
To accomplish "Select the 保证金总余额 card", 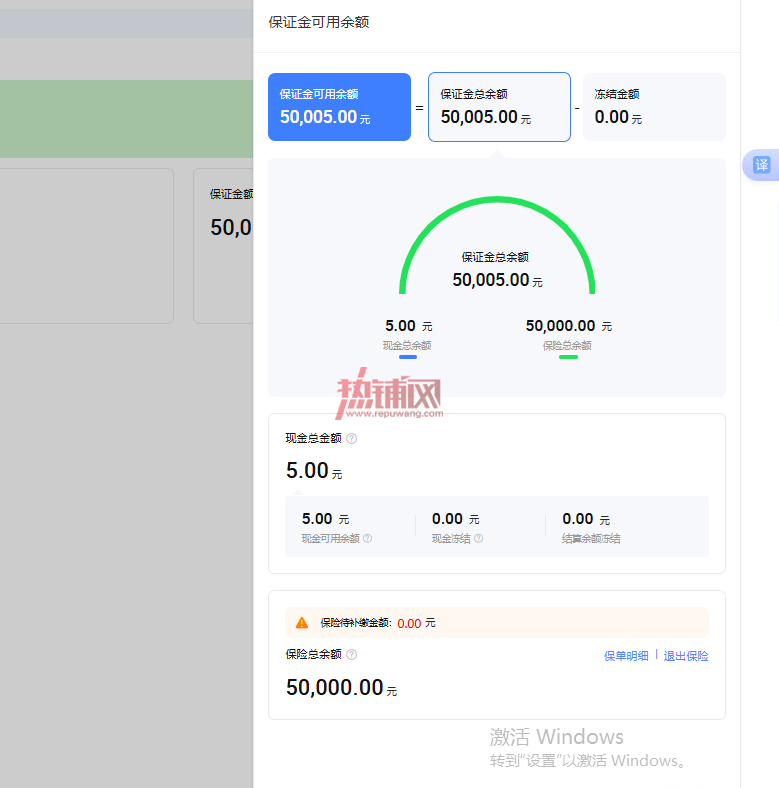I will (499, 107).
